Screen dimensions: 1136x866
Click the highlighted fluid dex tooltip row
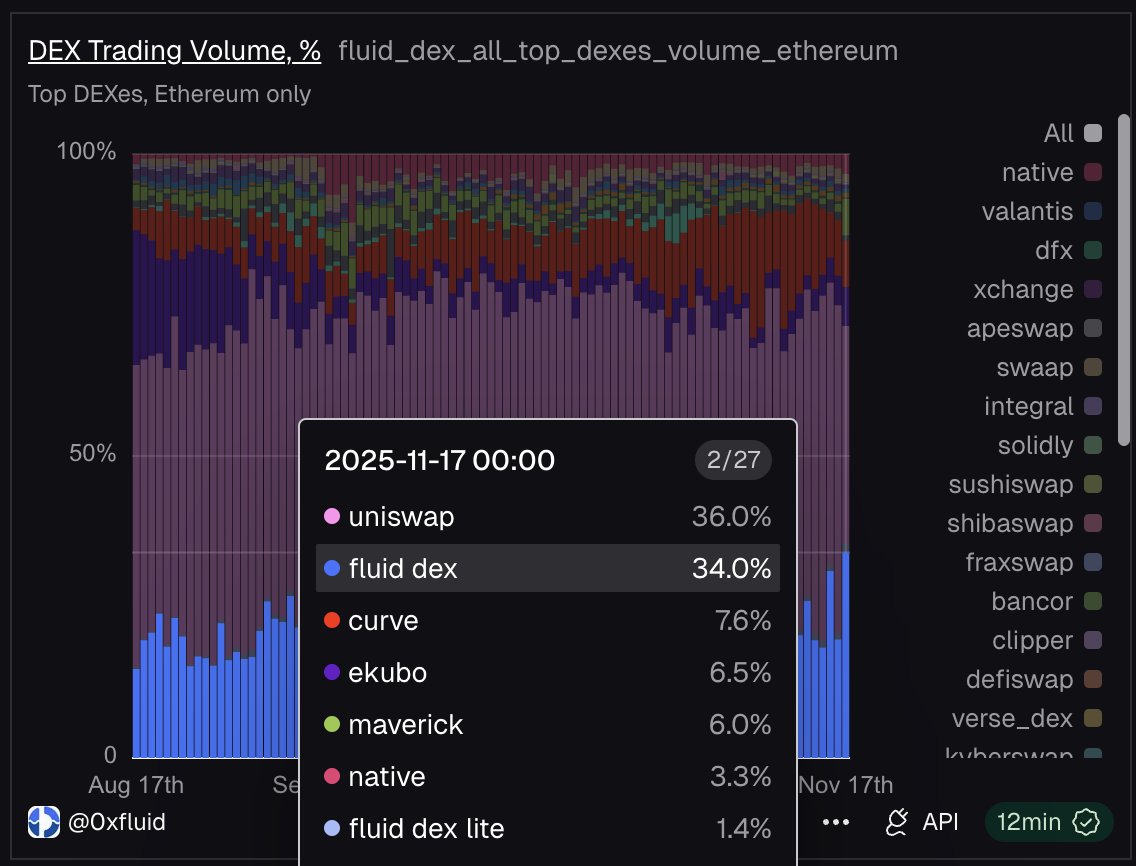coord(547,568)
